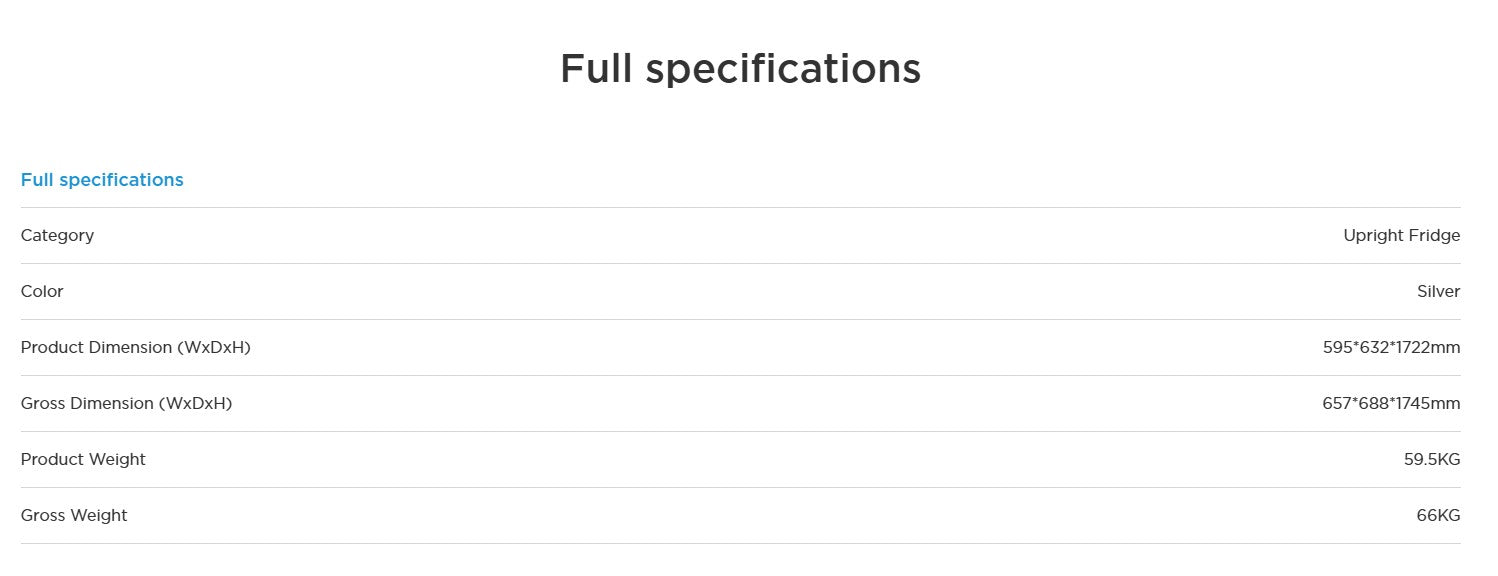
Task: Click the Gross Dimension (WxDxH) label
Action: coord(126,404)
